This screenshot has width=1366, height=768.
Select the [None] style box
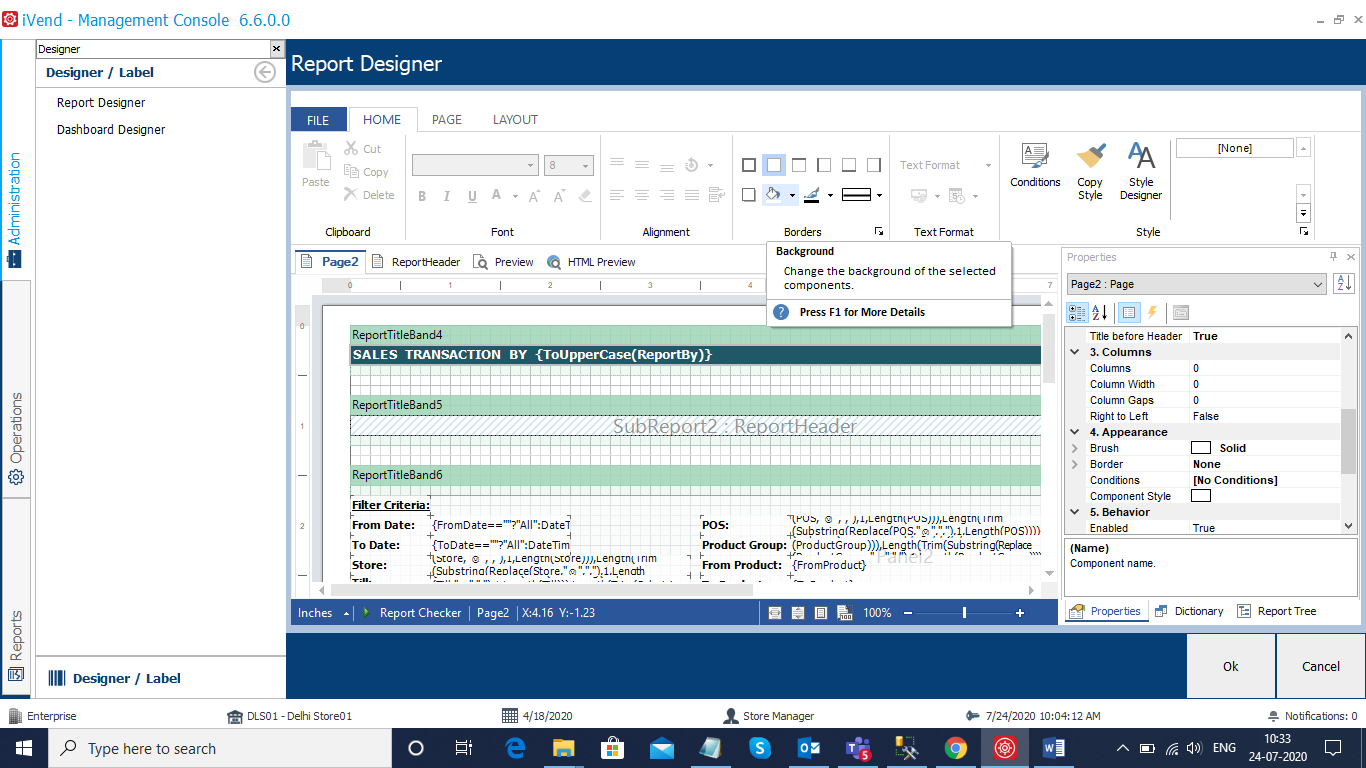coord(1235,148)
